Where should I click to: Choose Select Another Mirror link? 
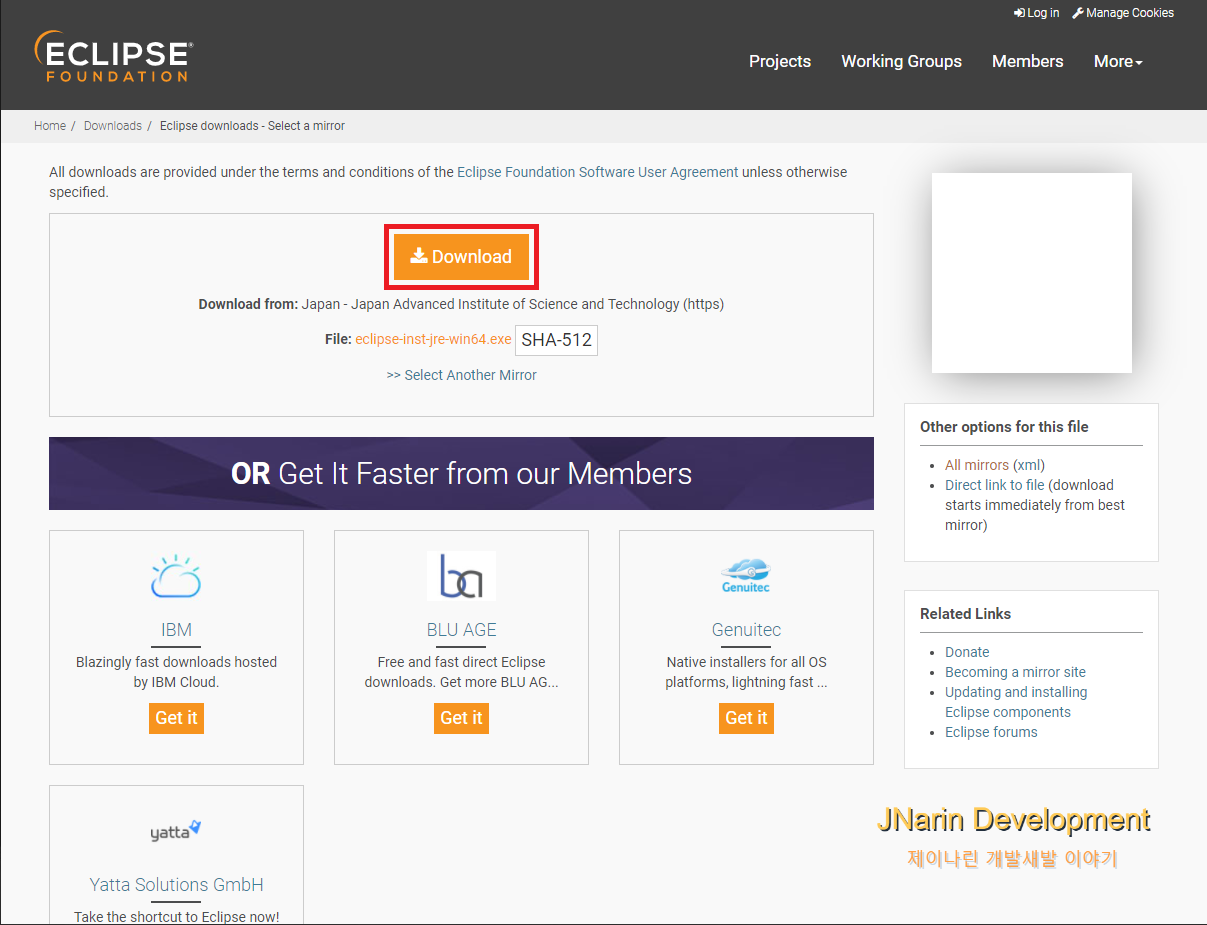pyautogui.click(x=461, y=375)
